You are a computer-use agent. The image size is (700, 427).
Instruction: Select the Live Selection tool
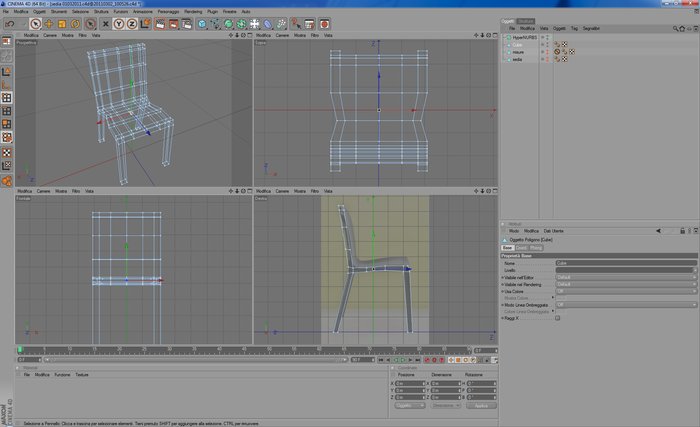[x=35, y=24]
